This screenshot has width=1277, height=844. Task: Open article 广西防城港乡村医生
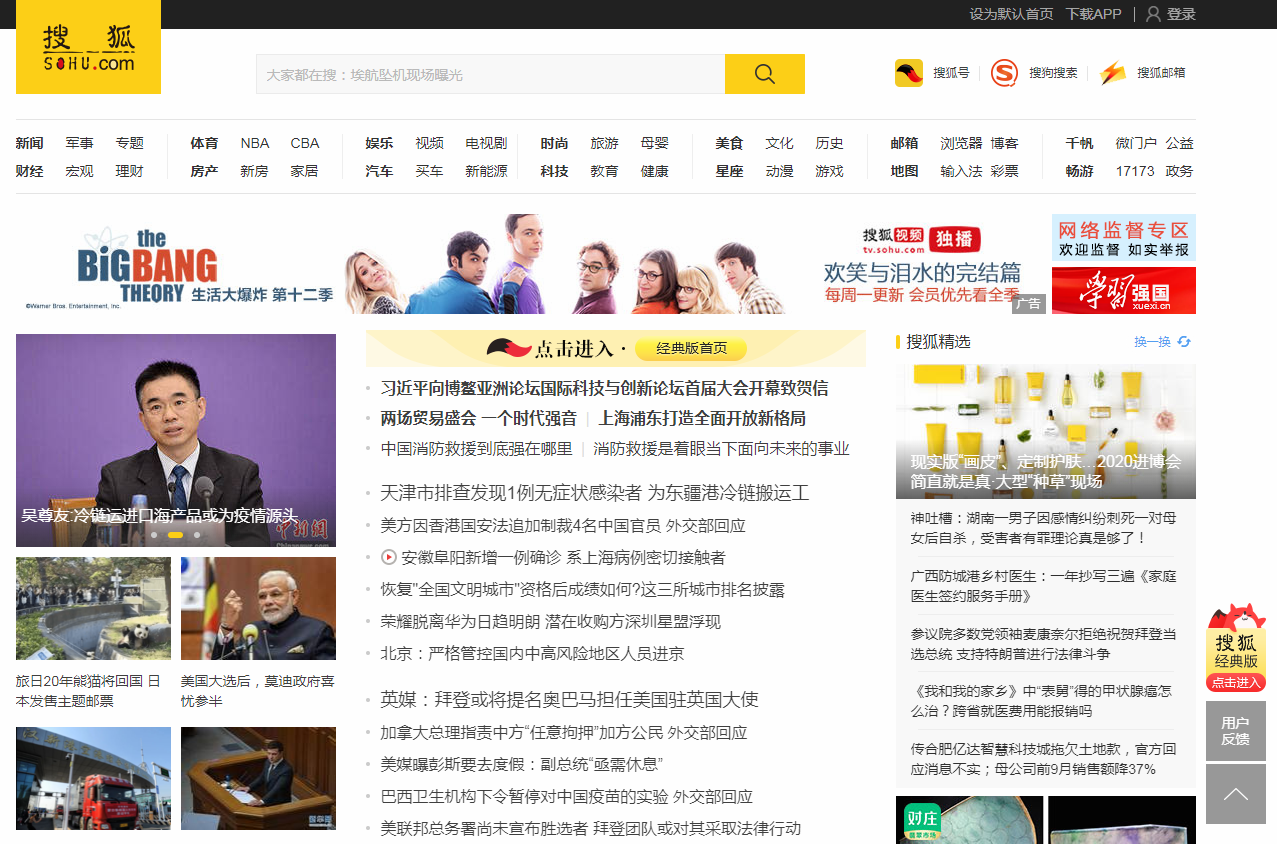coord(1043,585)
